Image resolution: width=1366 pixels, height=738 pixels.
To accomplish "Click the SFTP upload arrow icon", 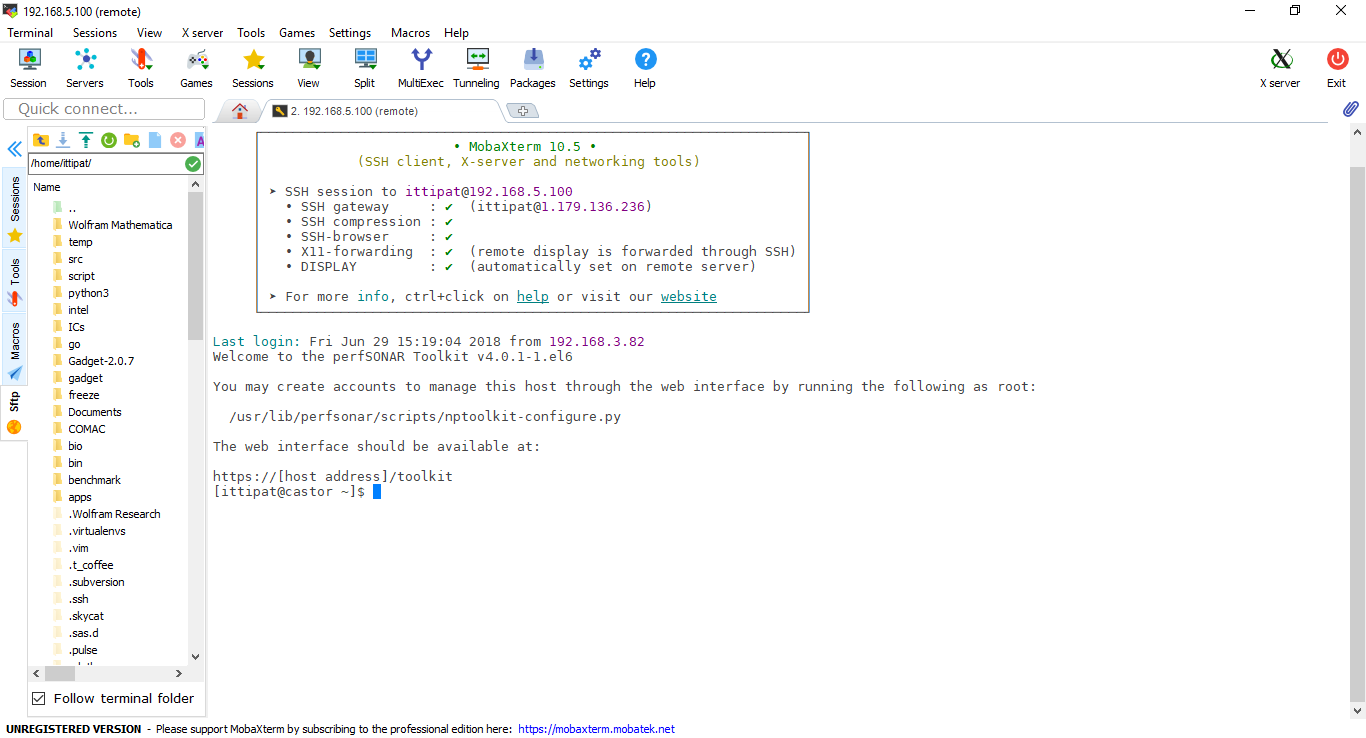I will coord(86,140).
